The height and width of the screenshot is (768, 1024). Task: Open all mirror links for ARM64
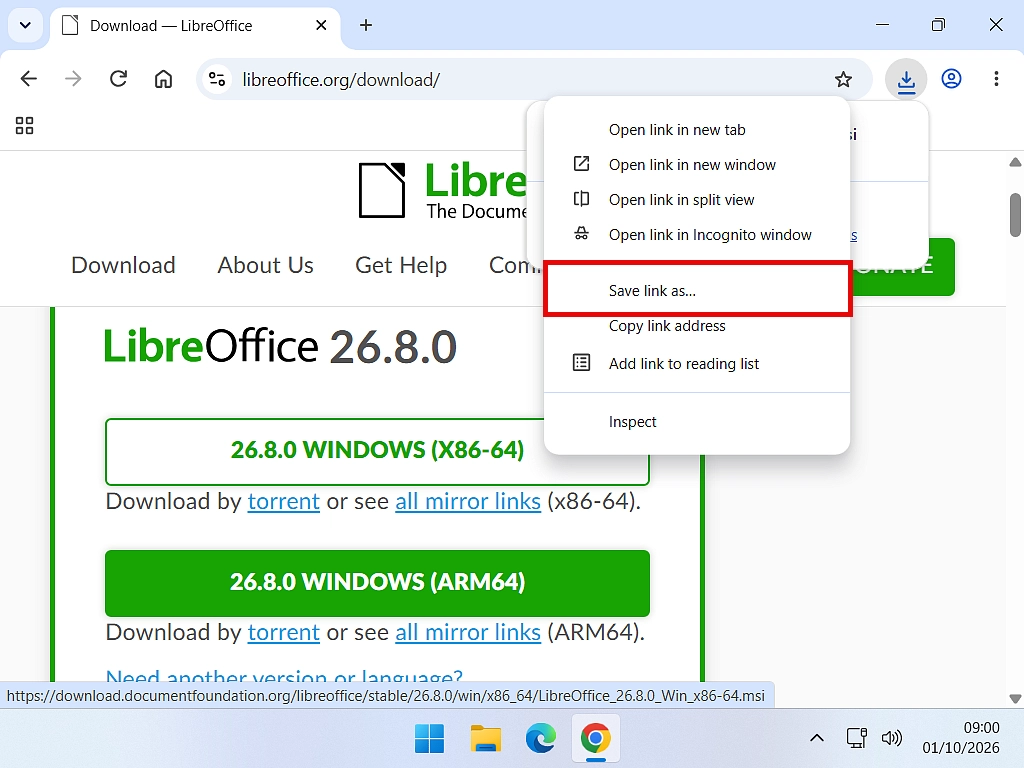click(468, 632)
